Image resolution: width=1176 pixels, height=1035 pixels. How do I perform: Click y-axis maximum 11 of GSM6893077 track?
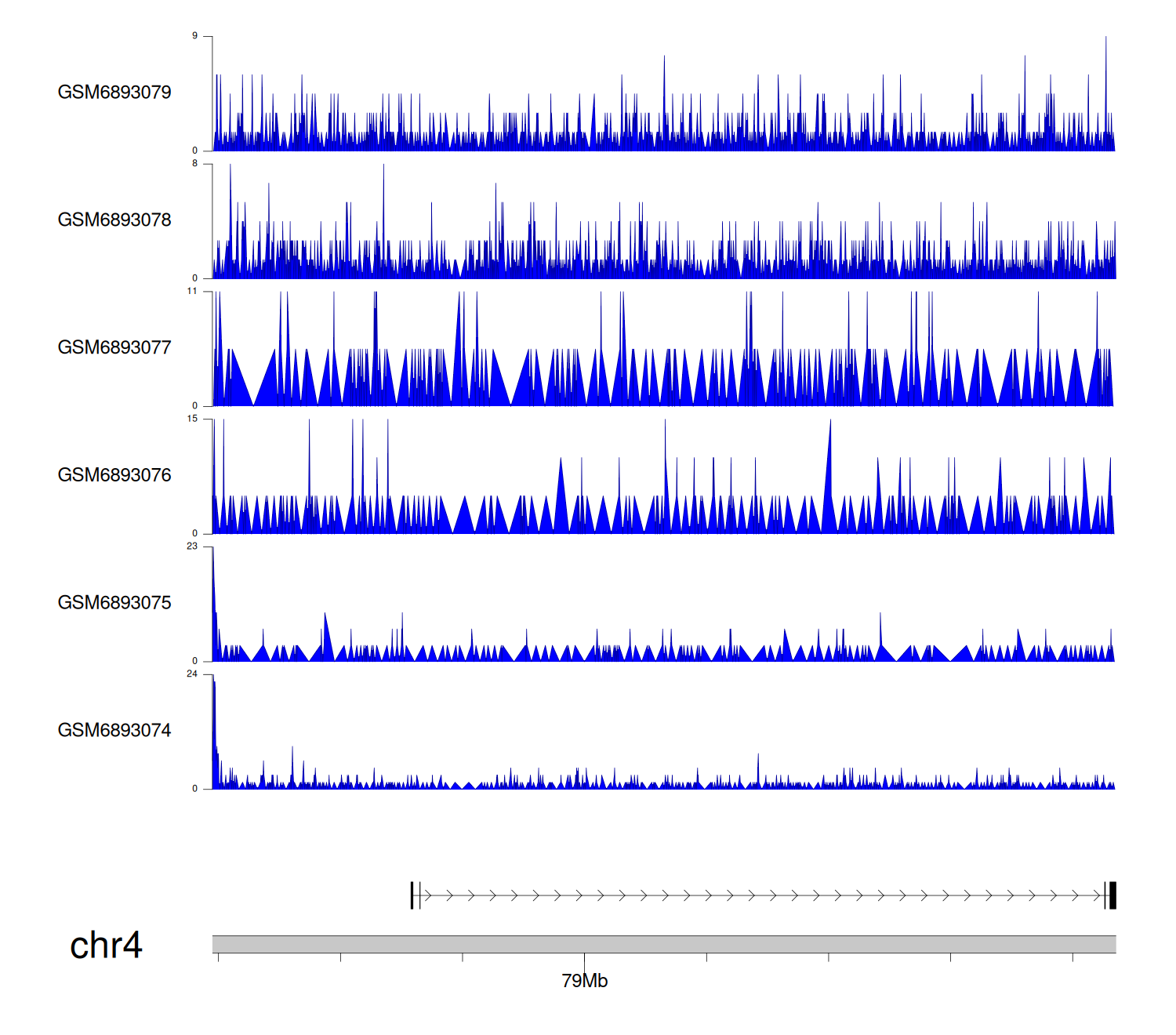(192, 292)
